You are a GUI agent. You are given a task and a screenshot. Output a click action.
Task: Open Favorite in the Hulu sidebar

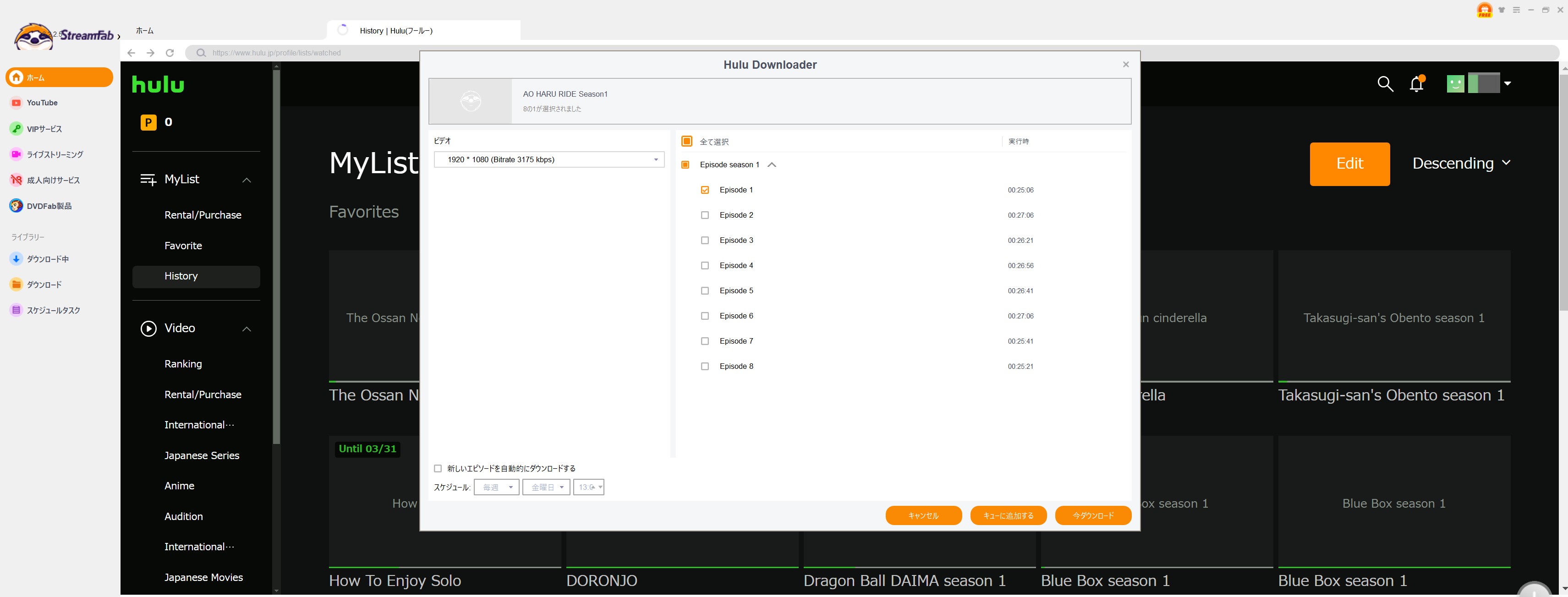coord(183,246)
